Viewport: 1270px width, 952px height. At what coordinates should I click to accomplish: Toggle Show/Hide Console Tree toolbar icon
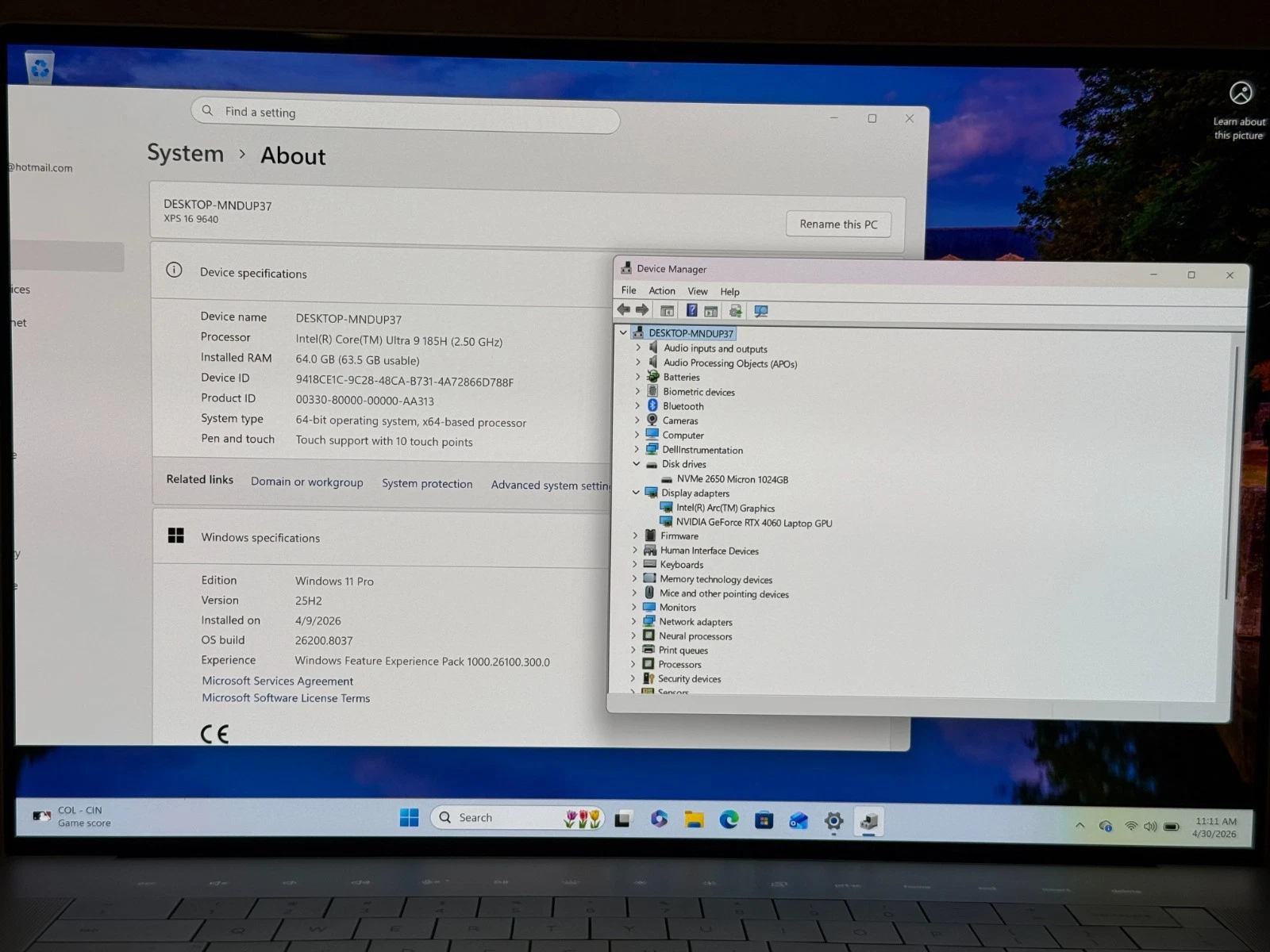pyautogui.click(x=668, y=311)
